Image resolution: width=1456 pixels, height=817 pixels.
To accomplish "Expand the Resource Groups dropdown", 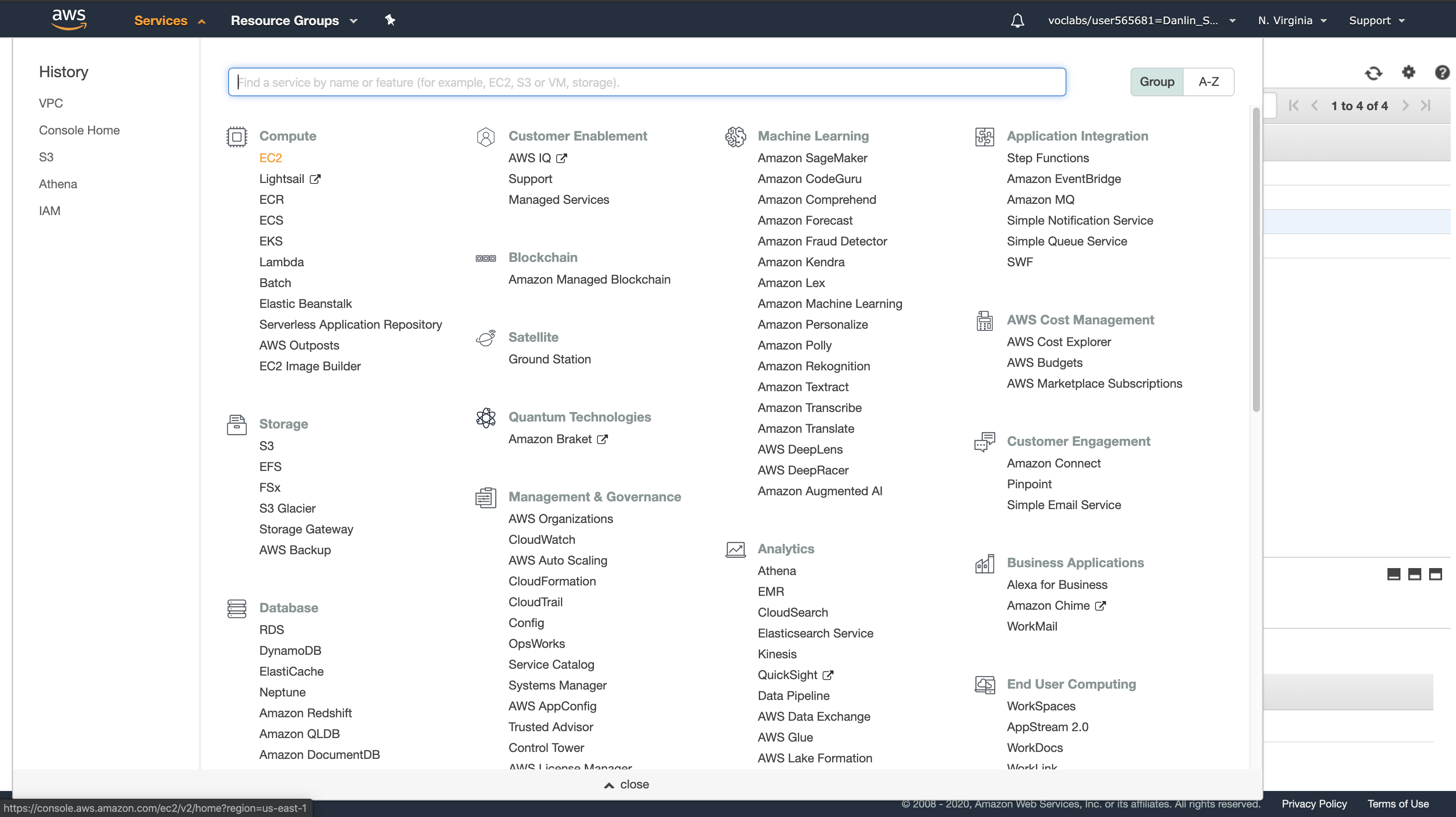I will [x=294, y=21].
